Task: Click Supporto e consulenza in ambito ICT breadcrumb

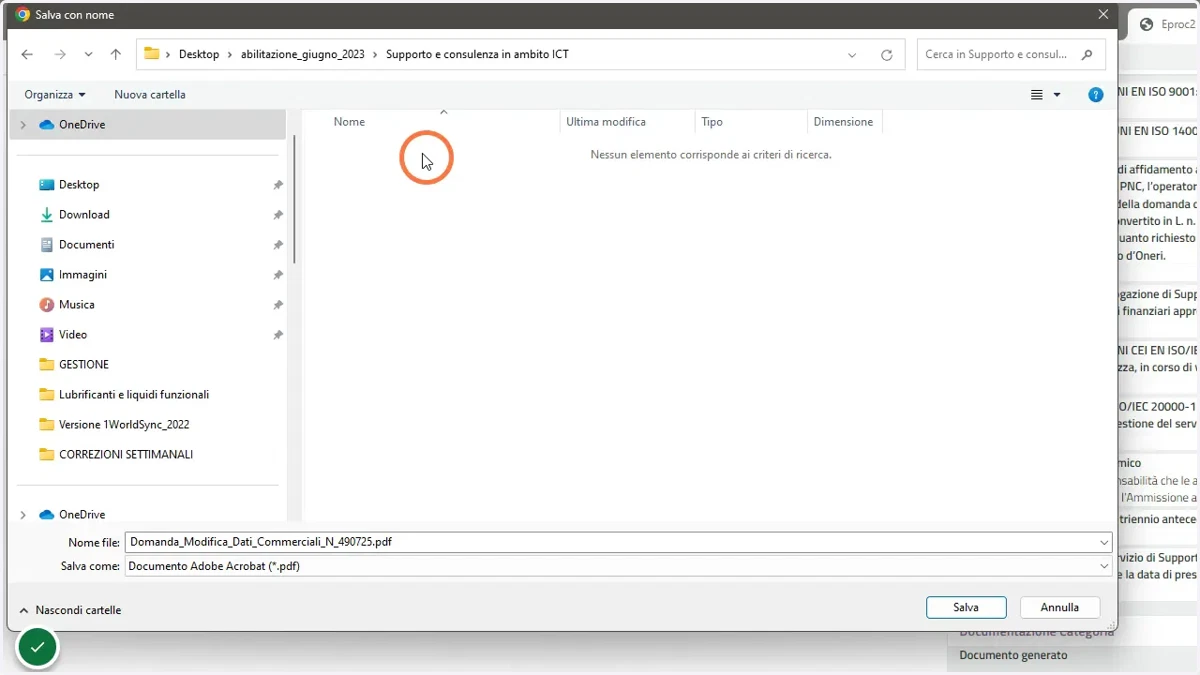Action: coord(477,54)
